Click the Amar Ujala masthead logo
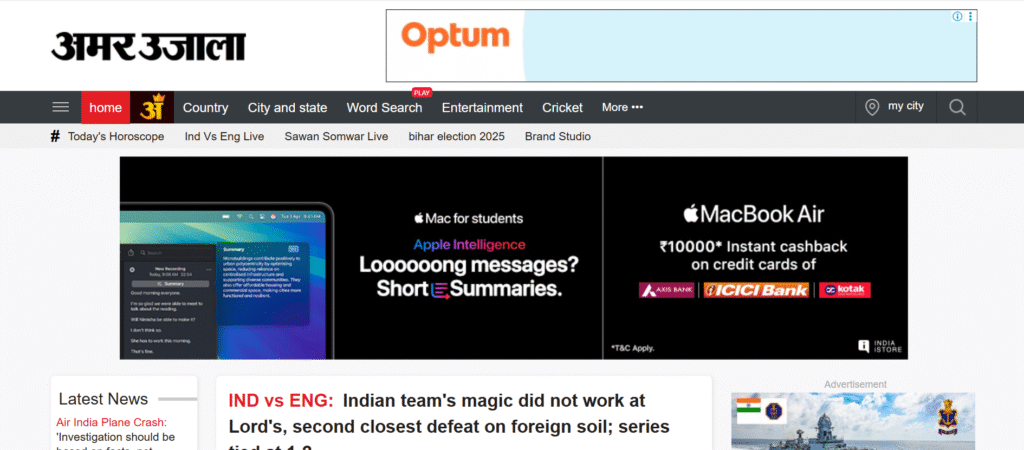The width and height of the screenshot is (1024, 450). pyautogui.click(x=148, y=46)
